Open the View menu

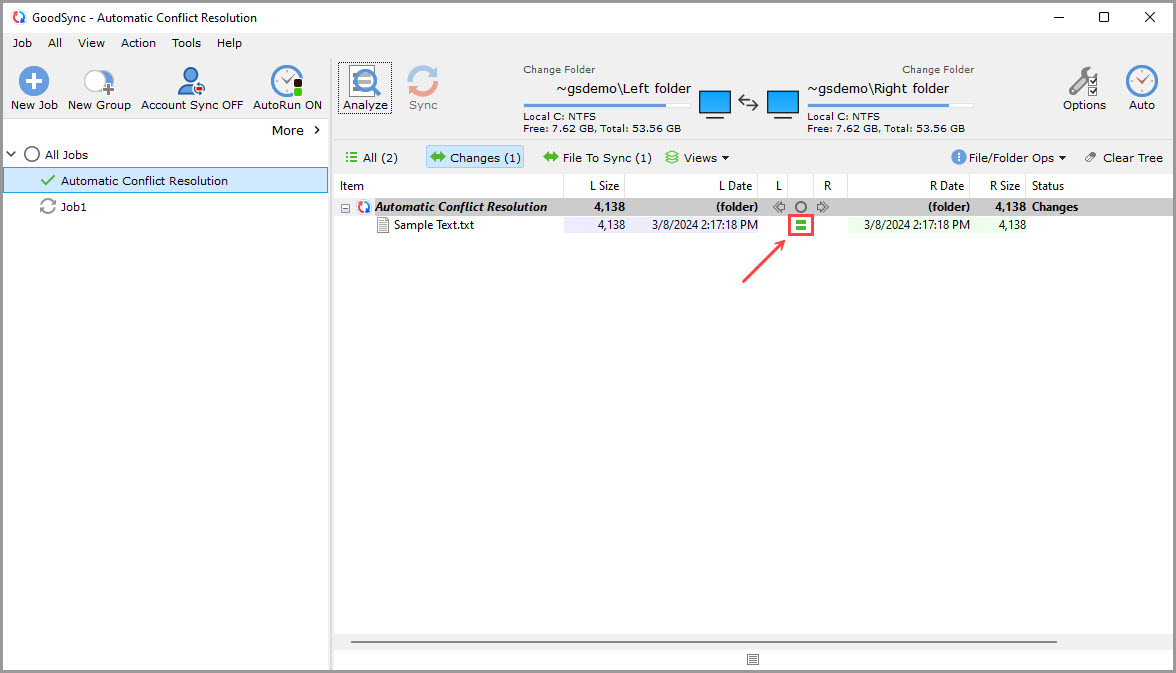[x=92, y=43]
